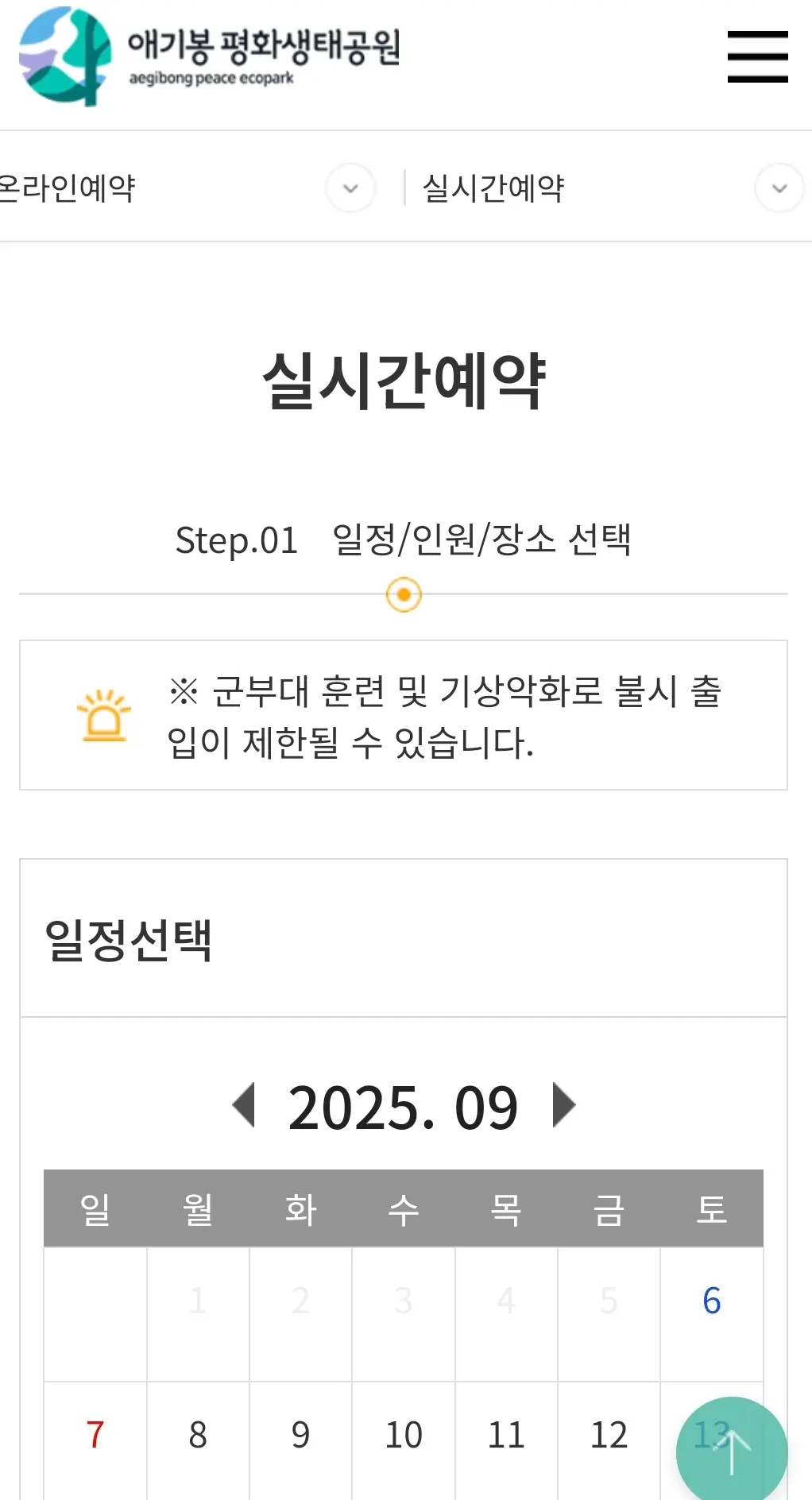Open the hamburger menu
Viewport: 812px width, 1500px height.
756,56
